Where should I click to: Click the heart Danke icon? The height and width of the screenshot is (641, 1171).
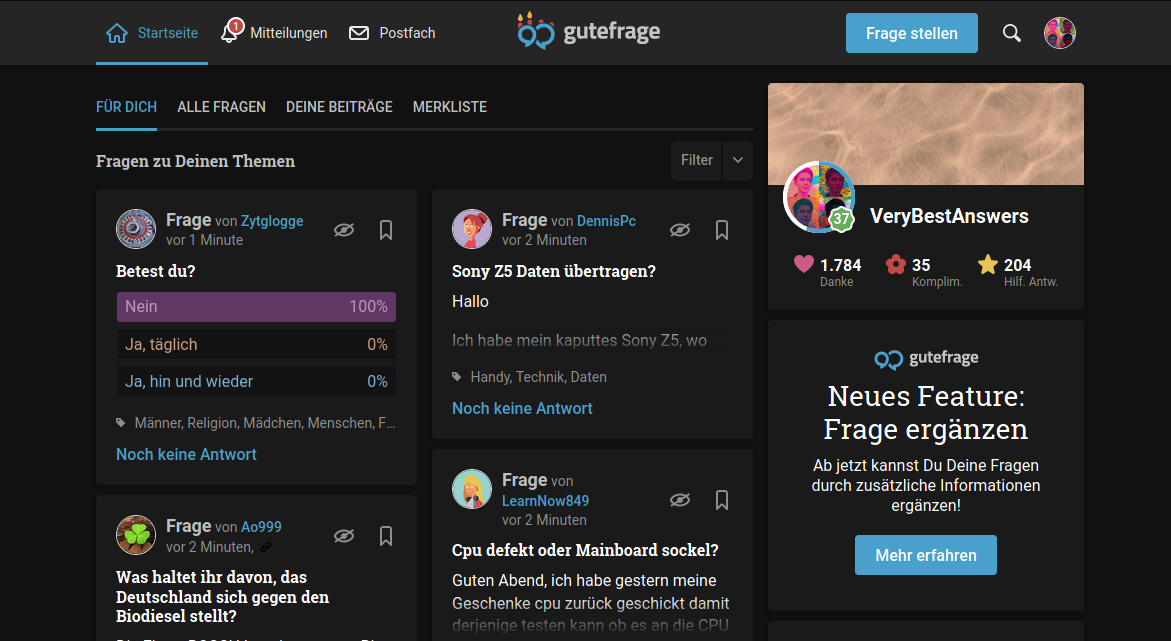(804, 264)
